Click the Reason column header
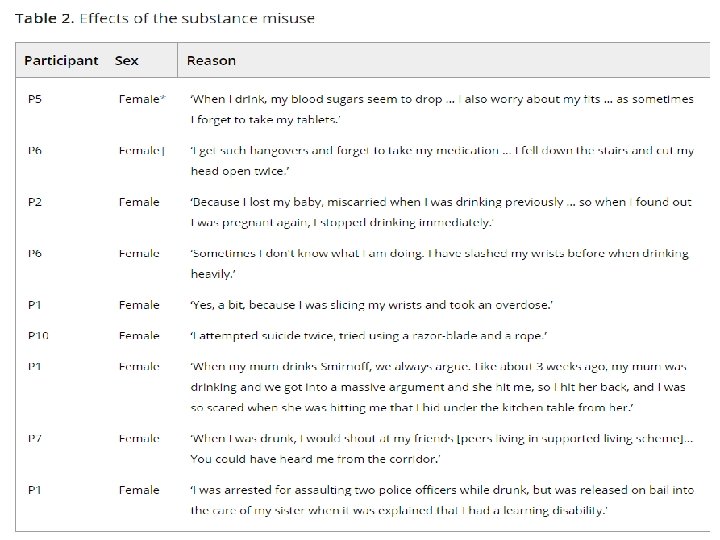This screenshot has width=720, height=540. (211, 61)
